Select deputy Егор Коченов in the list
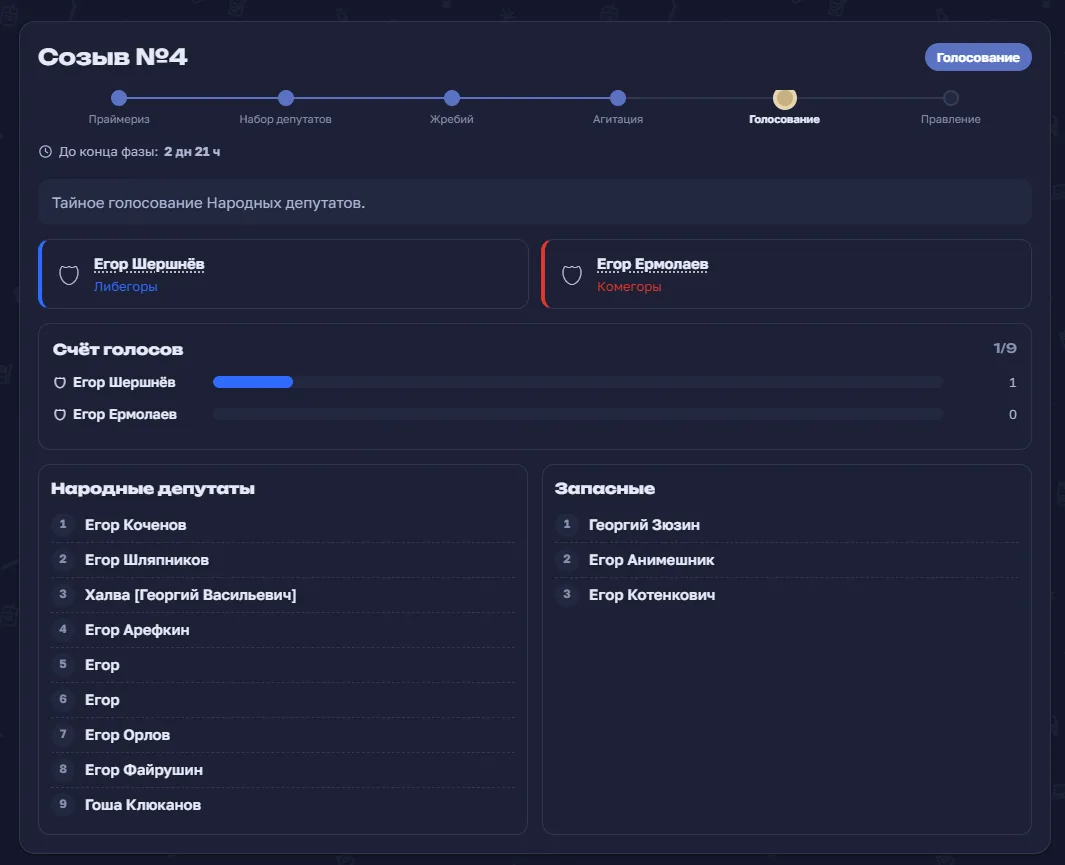The width and height of the screenshot is (1065, 865). 283,525
